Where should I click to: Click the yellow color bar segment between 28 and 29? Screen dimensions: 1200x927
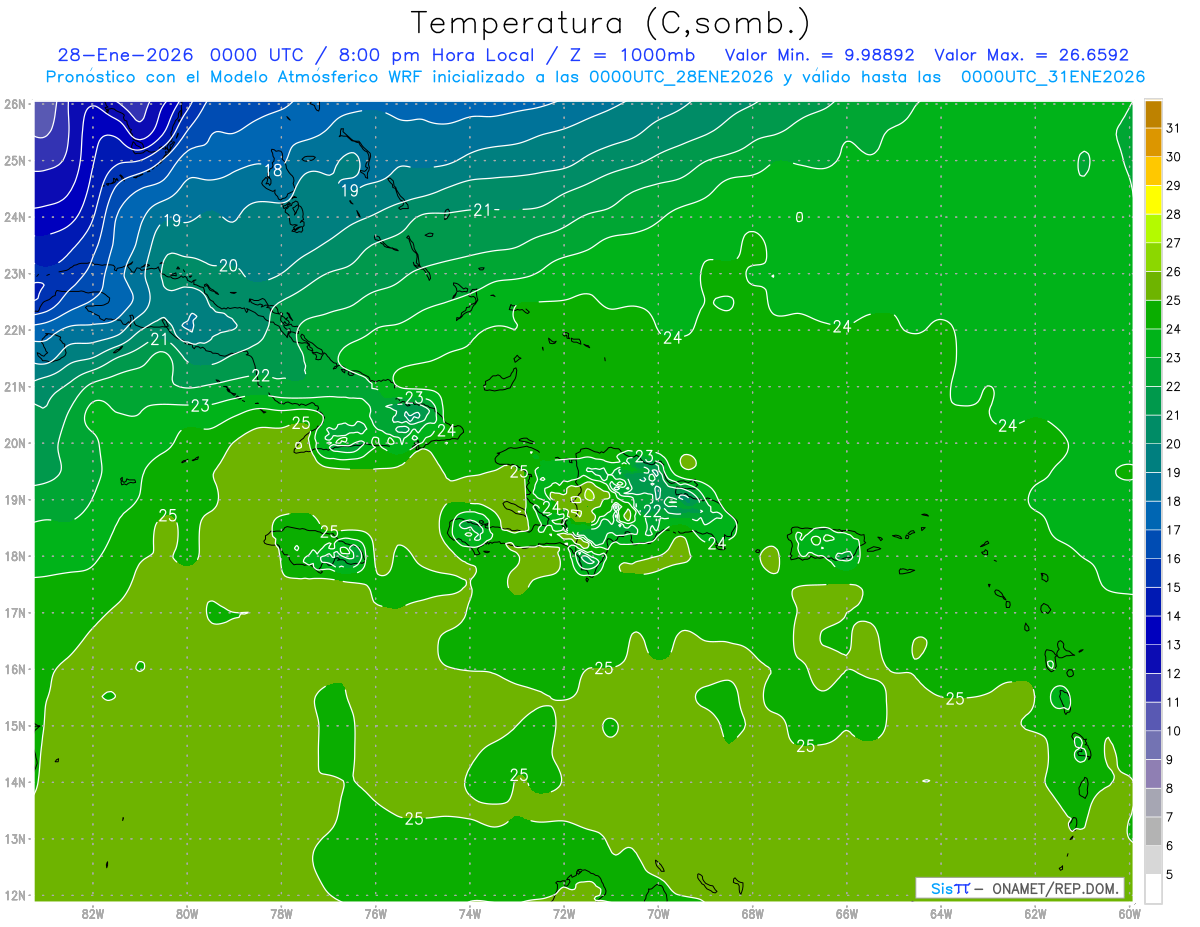tap(1153, 200)
